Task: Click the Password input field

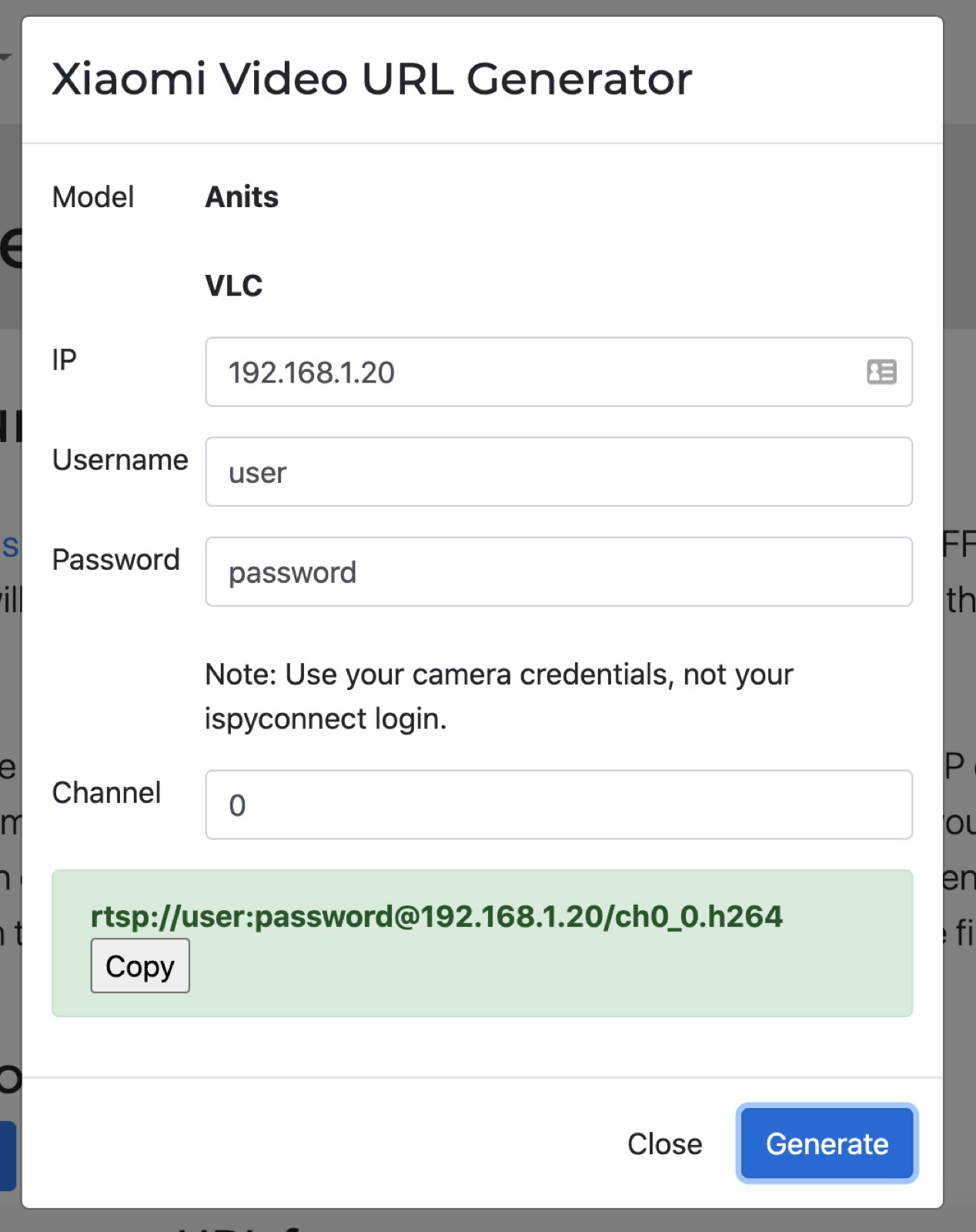Action: pos(558,571)
